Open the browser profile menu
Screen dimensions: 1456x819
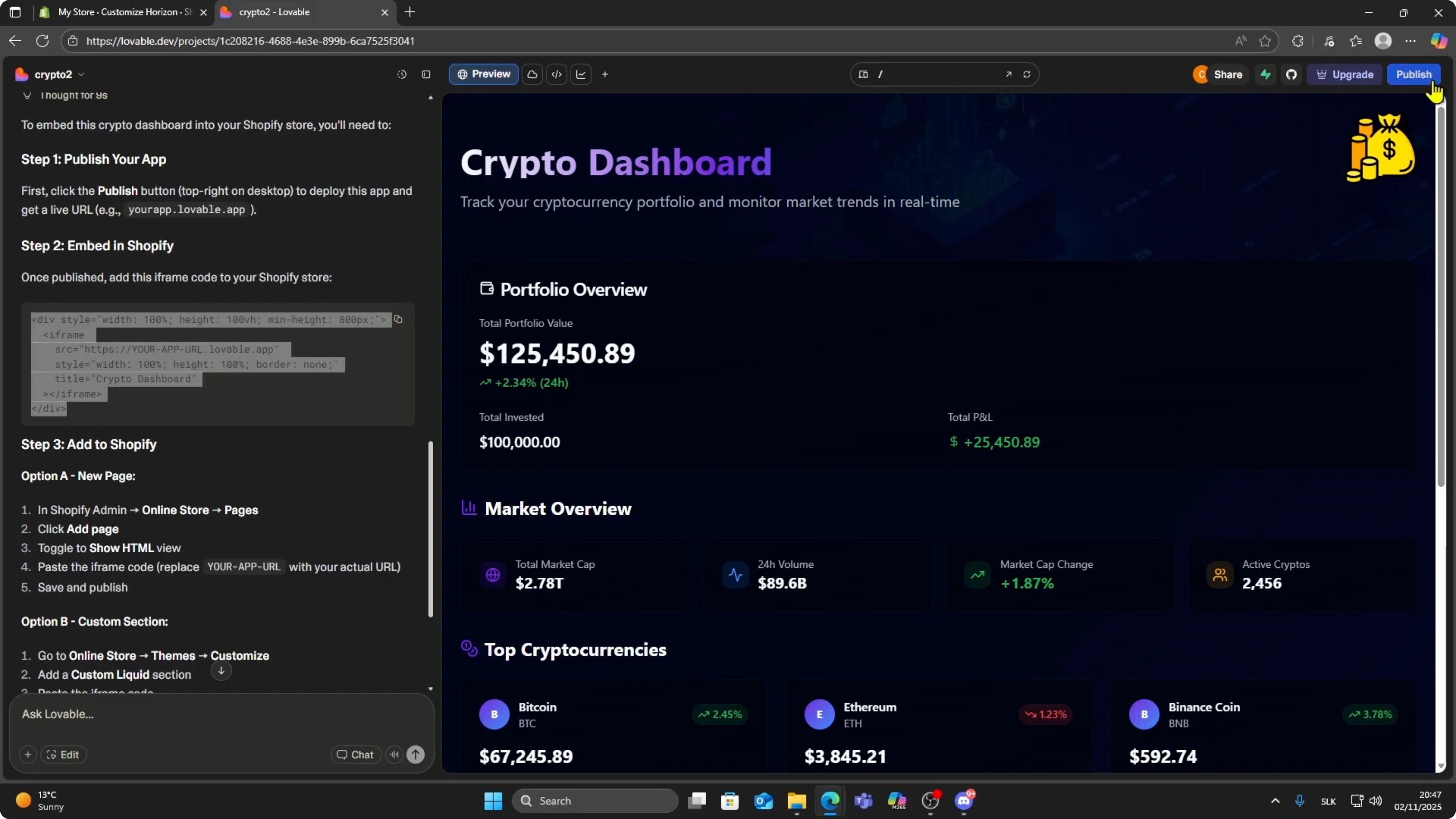(x=1383, y=41)
